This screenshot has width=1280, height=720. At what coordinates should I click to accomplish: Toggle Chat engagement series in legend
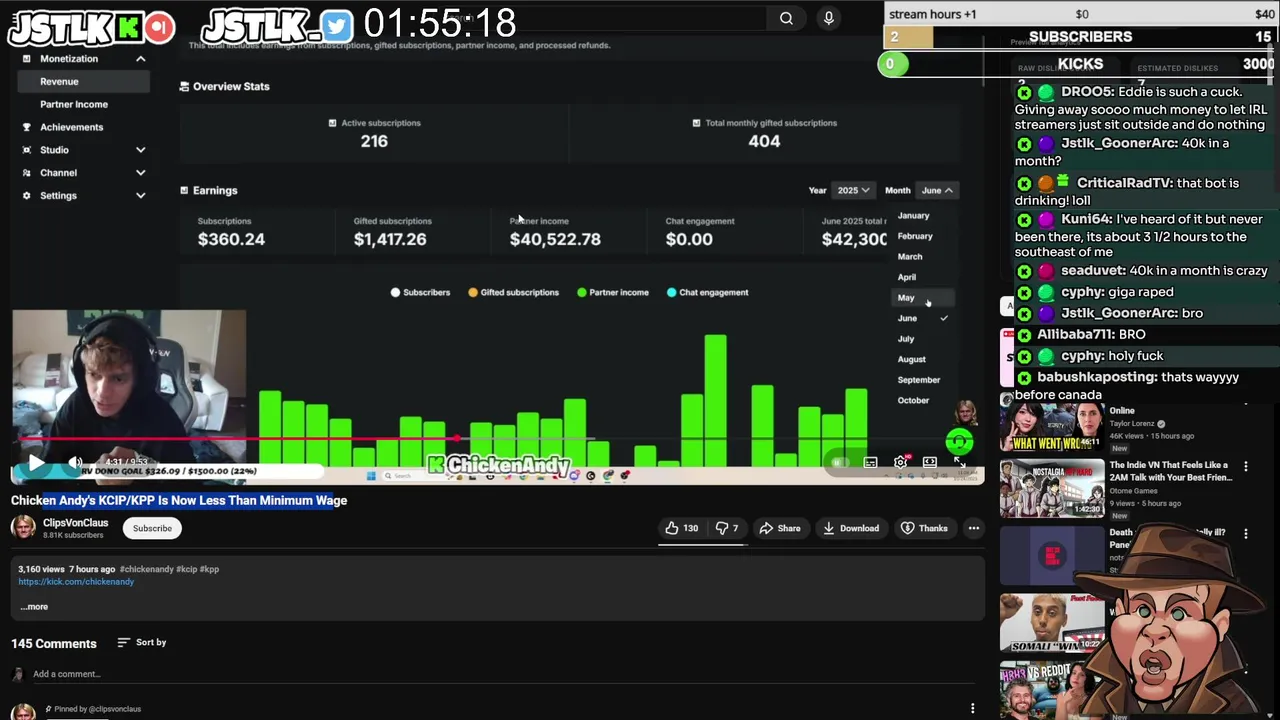point(707,293)
